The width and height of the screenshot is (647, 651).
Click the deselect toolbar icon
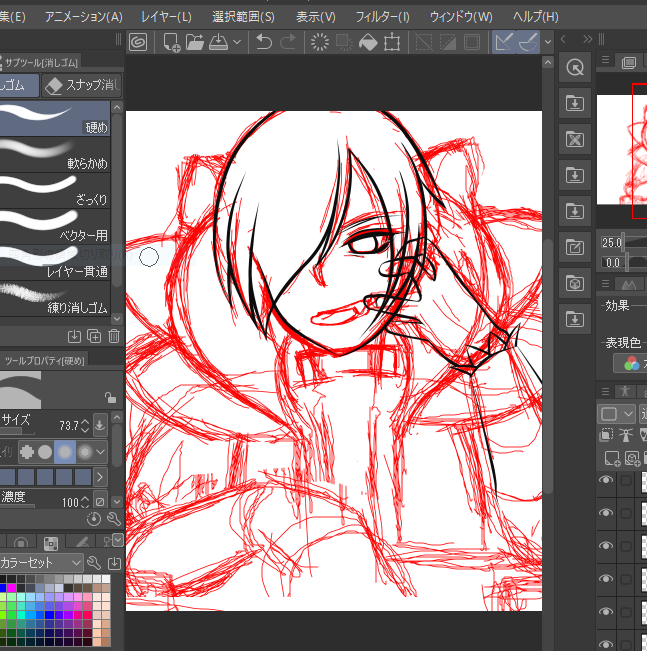click(x=424, y=42)
